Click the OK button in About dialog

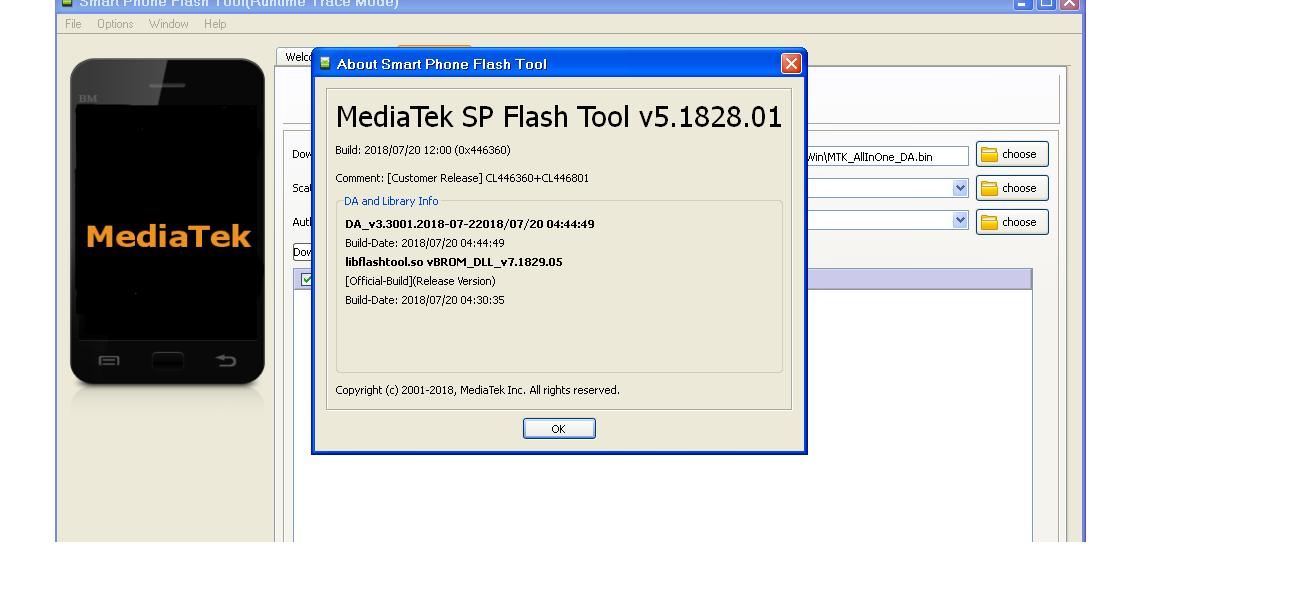point(559,428)
